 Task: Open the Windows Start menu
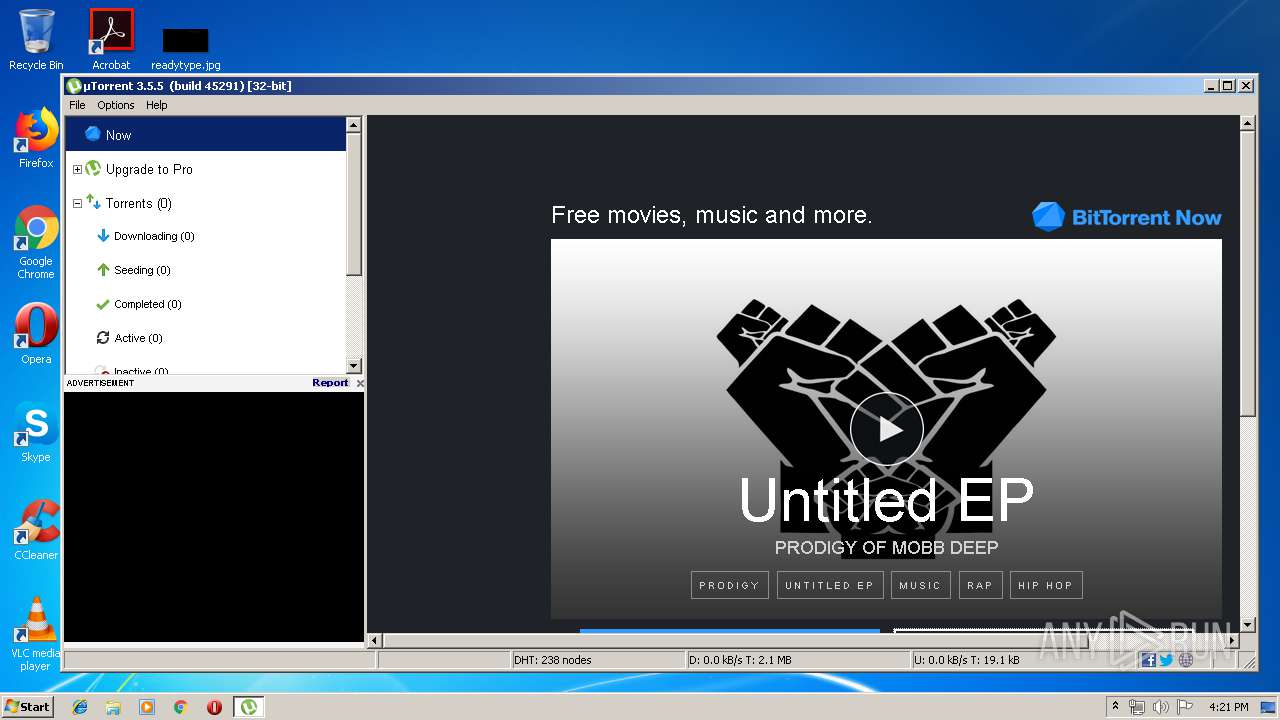coord(27,706)
